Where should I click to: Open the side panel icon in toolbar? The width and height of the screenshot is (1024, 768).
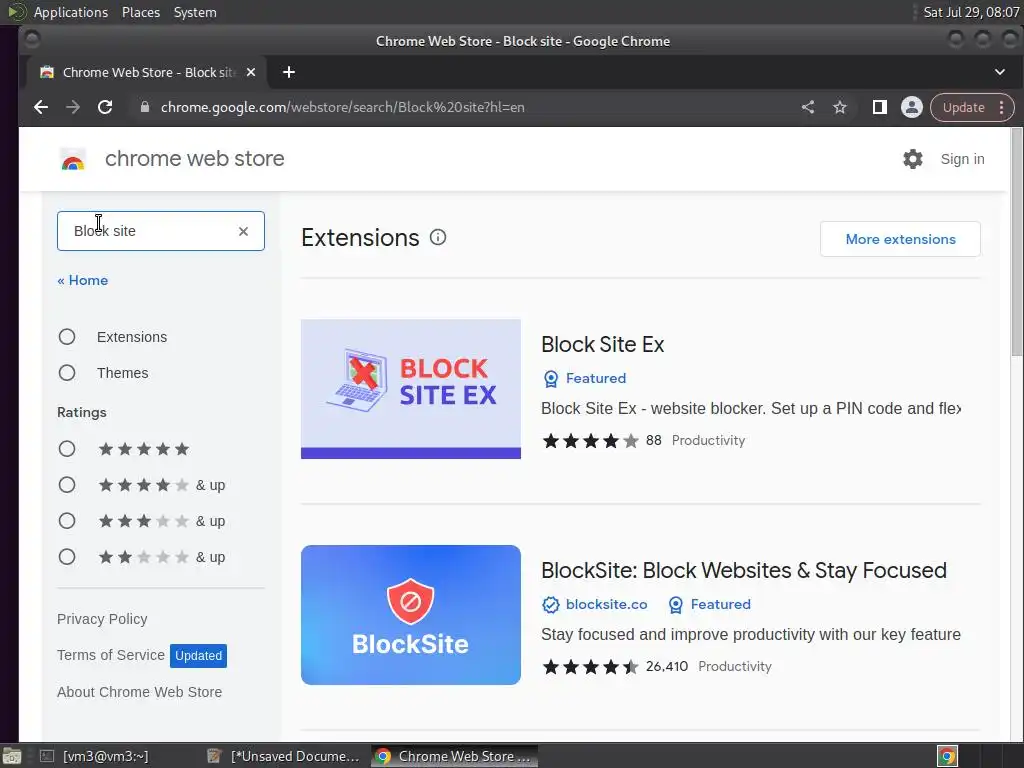tap(880, 107)
